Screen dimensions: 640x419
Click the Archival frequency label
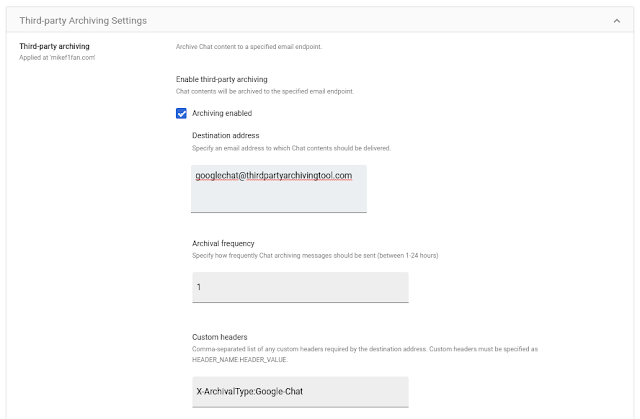point(223,244)
